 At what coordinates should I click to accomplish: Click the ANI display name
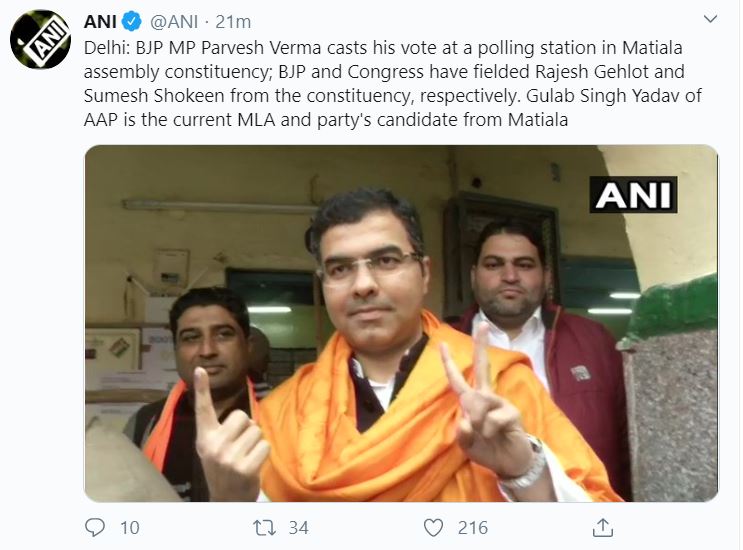(102, 21)
